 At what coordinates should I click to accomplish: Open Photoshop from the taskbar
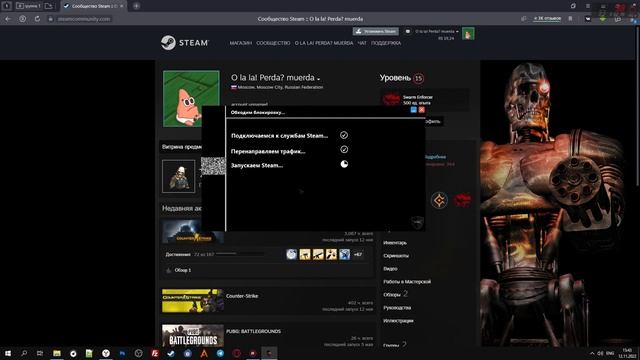(x=122, y=353)
